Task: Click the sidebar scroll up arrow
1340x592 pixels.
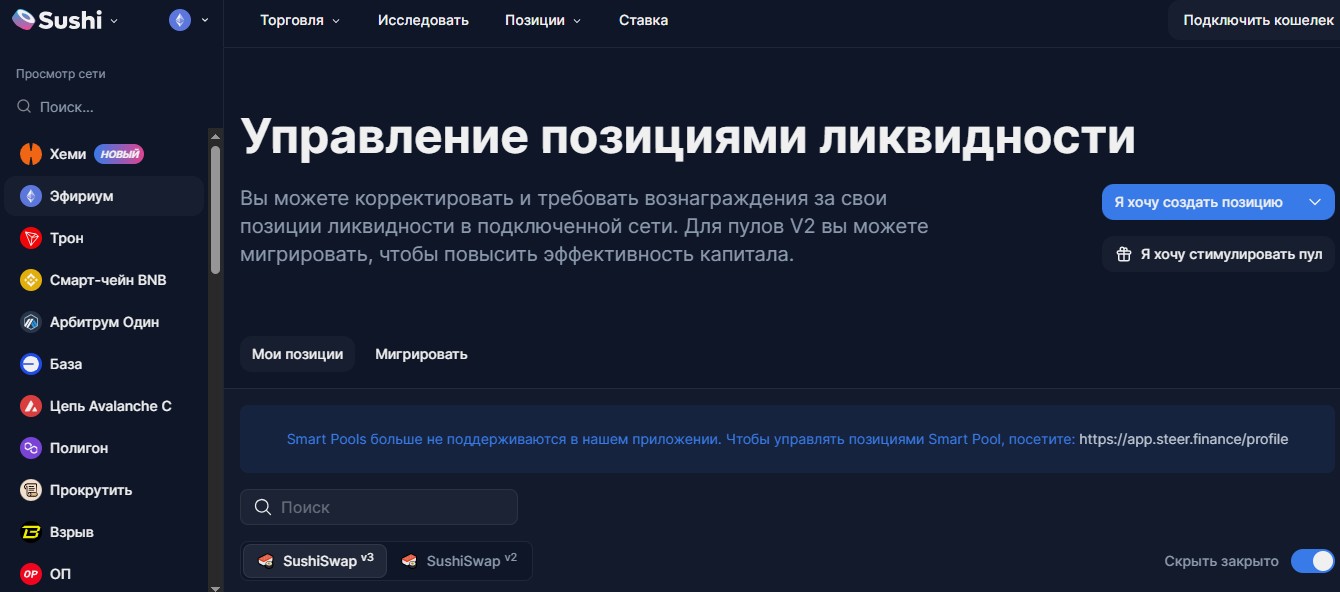Action: (215, 135)
